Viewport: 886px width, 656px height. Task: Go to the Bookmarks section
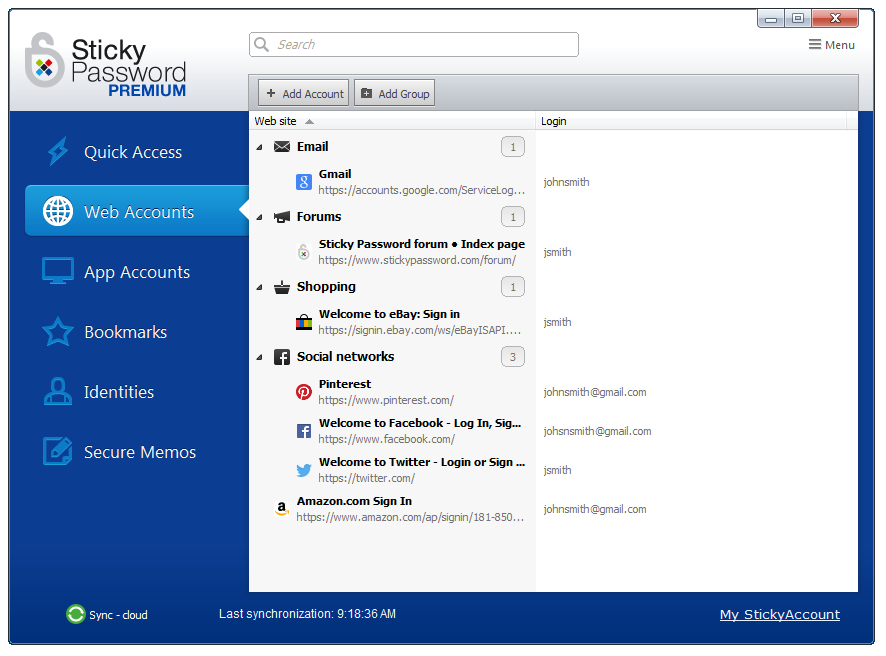[125, 332]
